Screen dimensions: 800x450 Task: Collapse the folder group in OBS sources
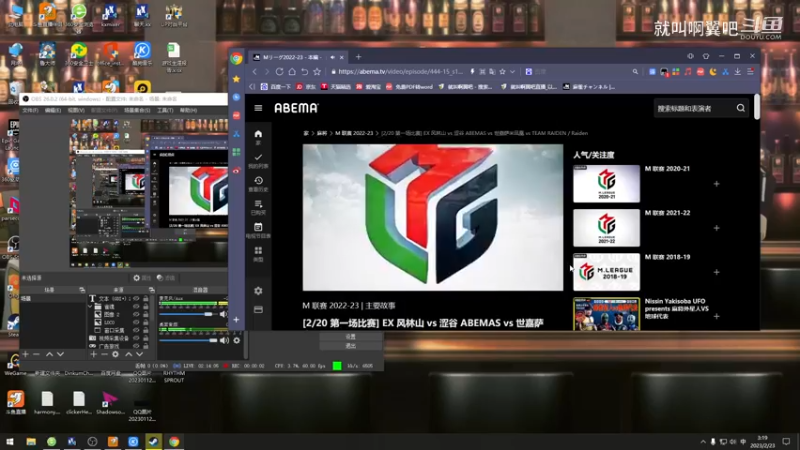tap(90, 307)
